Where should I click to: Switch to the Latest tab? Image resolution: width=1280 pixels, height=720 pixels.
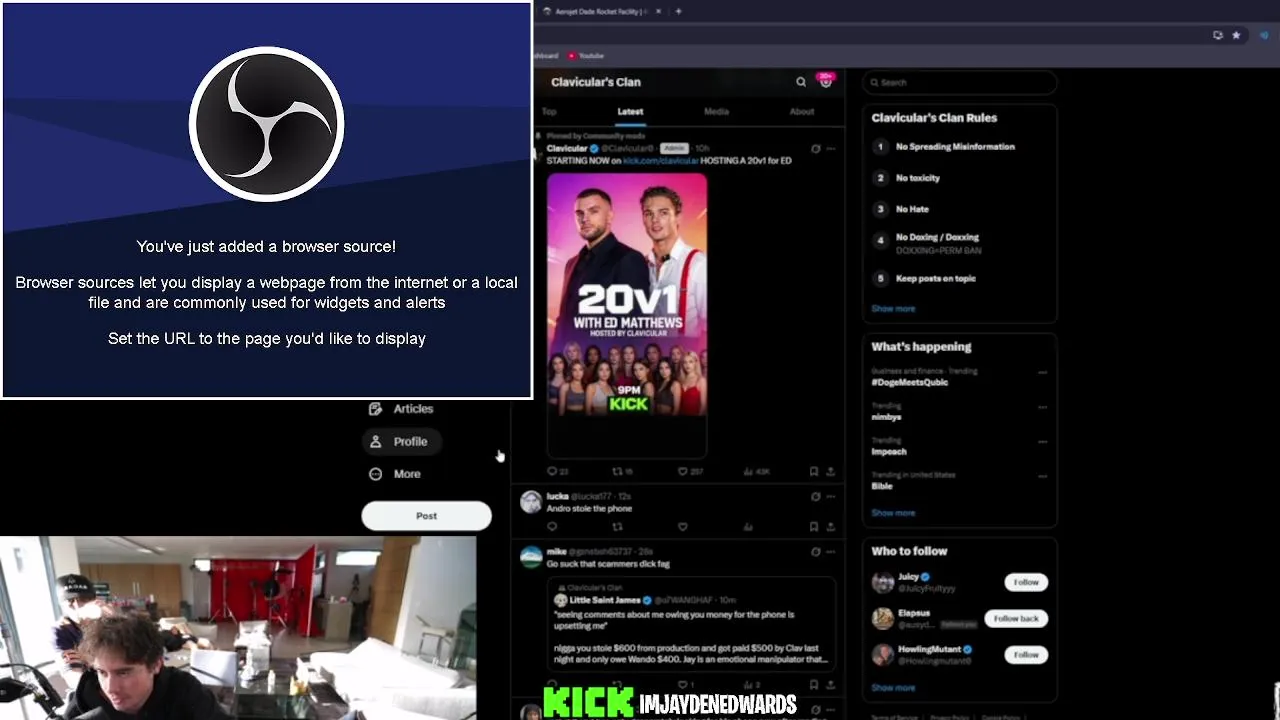click(x=630, y=112)
